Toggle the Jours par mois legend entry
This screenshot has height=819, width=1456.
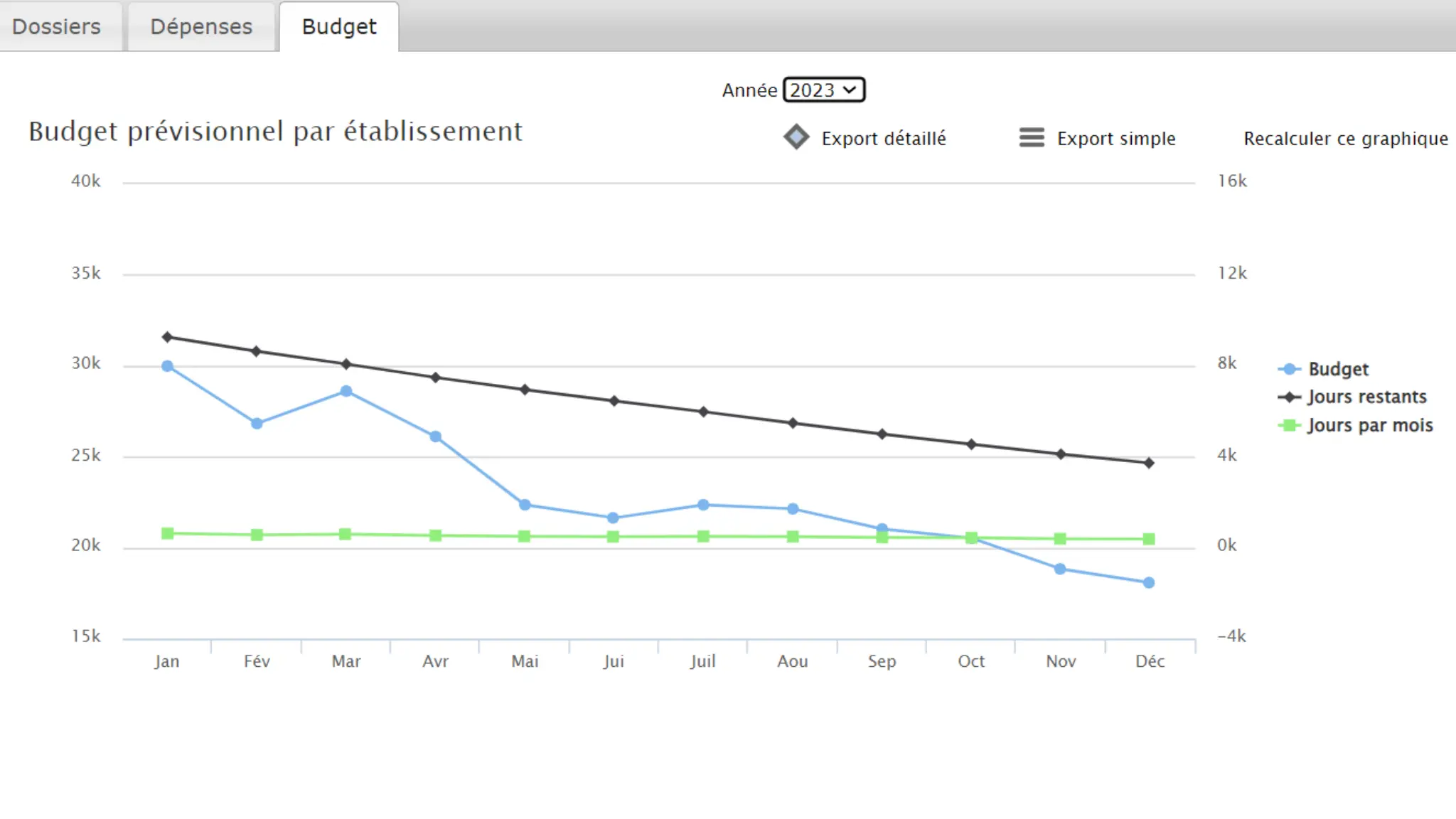coord(1355,425)
